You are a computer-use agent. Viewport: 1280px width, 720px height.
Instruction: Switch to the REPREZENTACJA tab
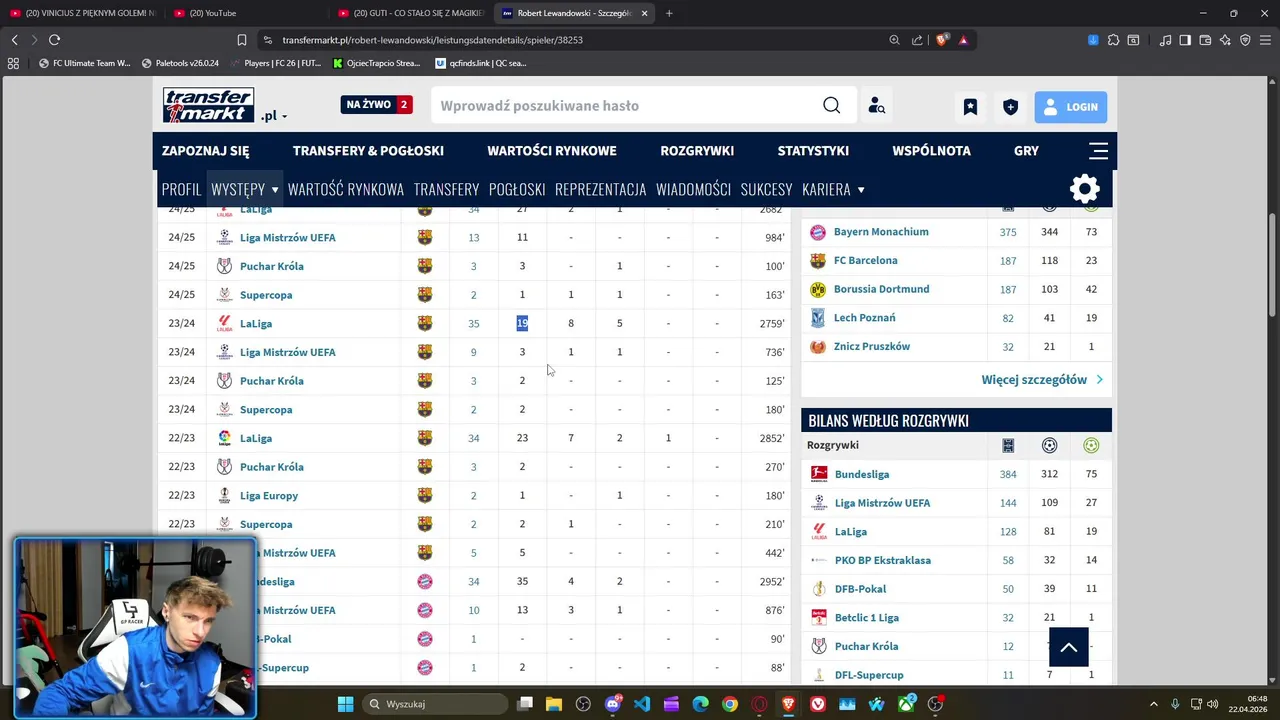(600, 189)
